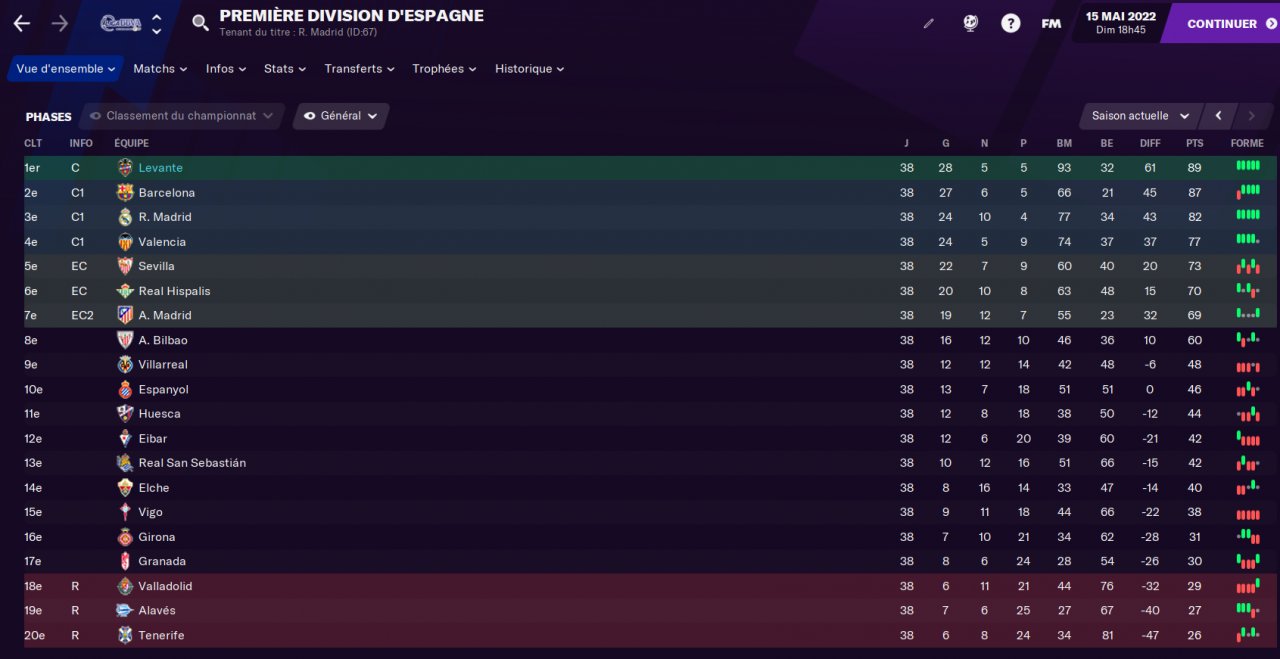Open the FM menu icon
This screenshot has width=1280, height=659.
tap(1051, 23)
